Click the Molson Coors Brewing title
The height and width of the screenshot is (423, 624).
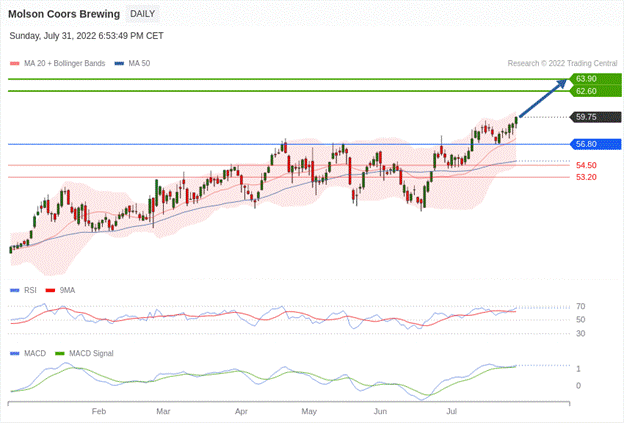pos(64,14)
